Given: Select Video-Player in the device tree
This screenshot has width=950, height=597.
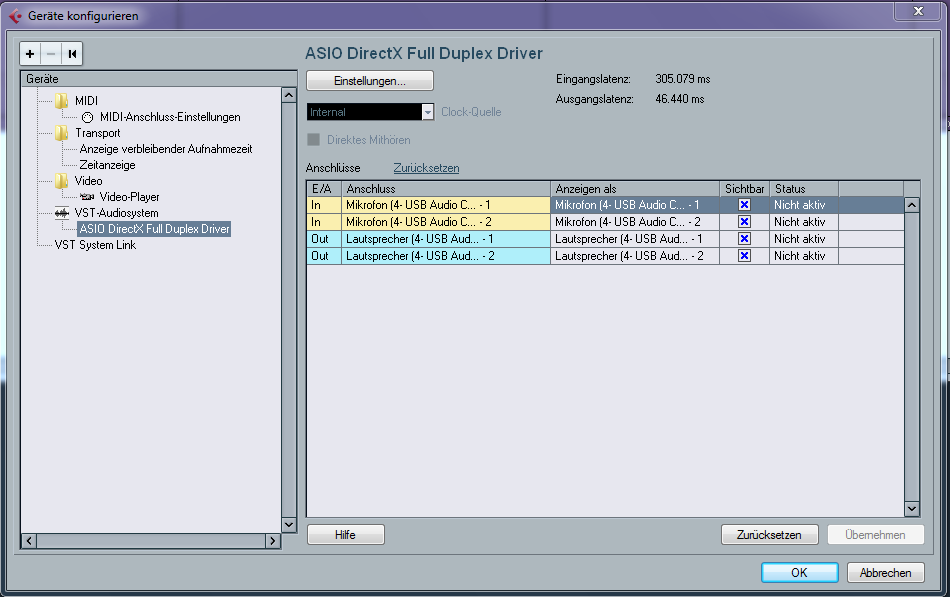Looking at the screenshot, I should pos(130,197).
